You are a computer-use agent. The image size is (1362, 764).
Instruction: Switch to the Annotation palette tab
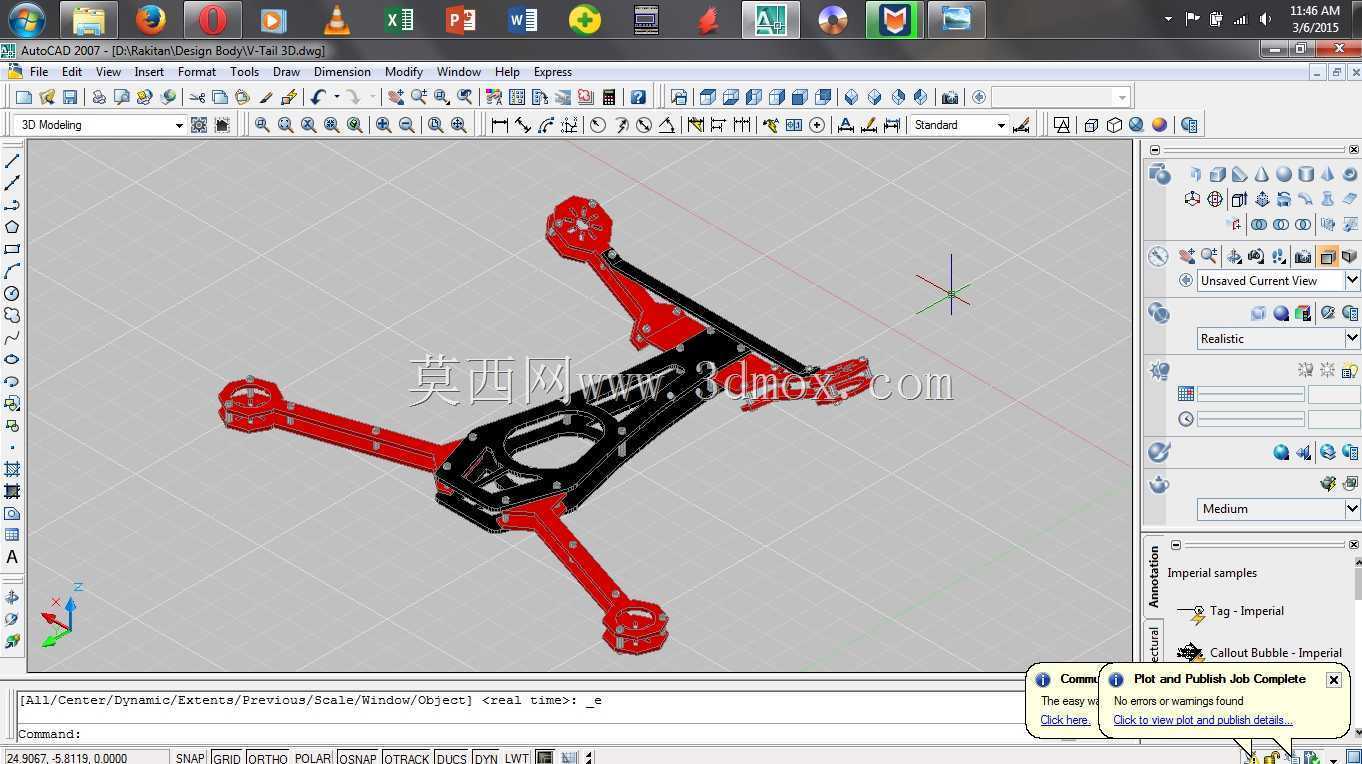click(1153, 577)
